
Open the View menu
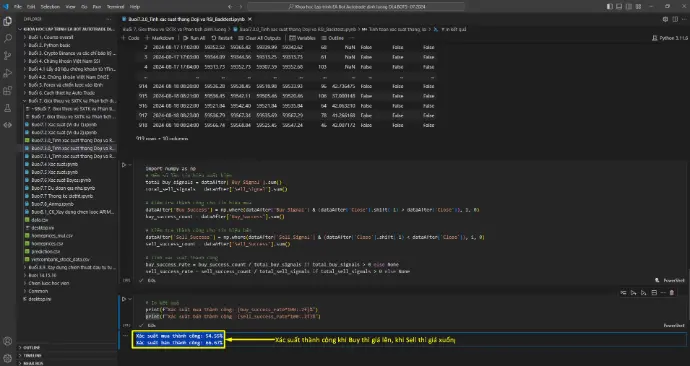click(70, 7)
